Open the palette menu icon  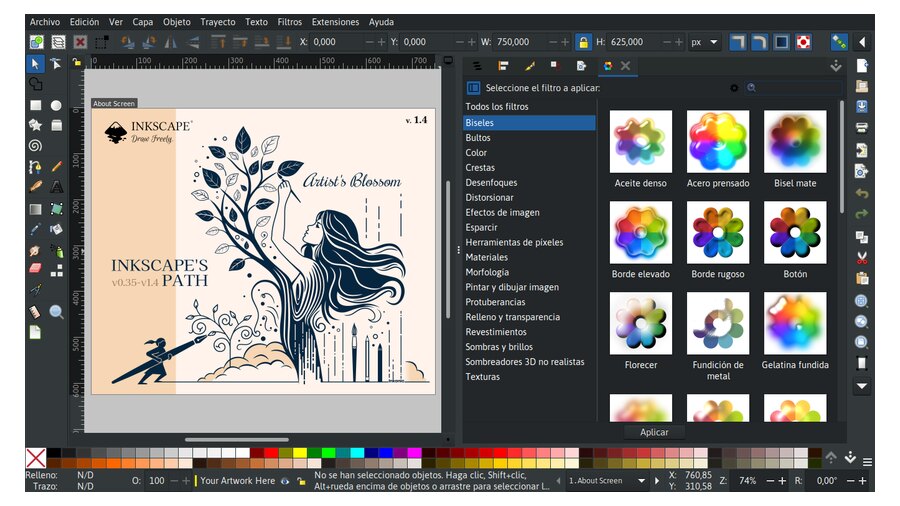[867, 461]
